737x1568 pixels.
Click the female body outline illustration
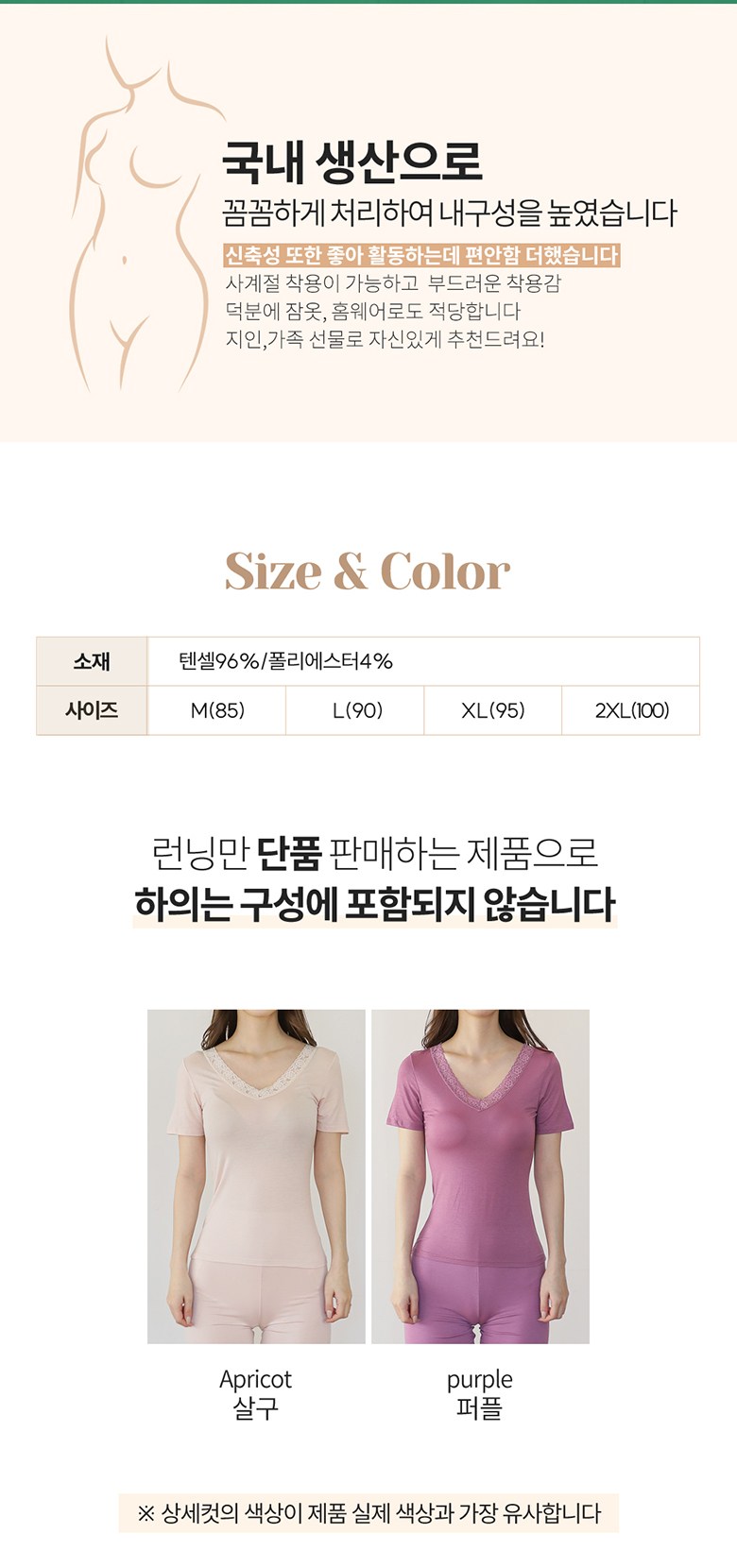142,215
